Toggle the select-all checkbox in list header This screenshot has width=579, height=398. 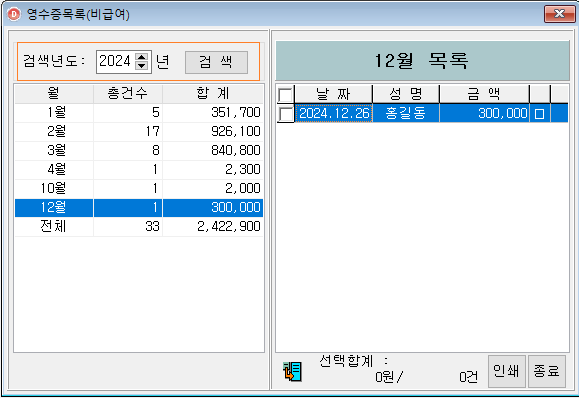coord(285,94)
